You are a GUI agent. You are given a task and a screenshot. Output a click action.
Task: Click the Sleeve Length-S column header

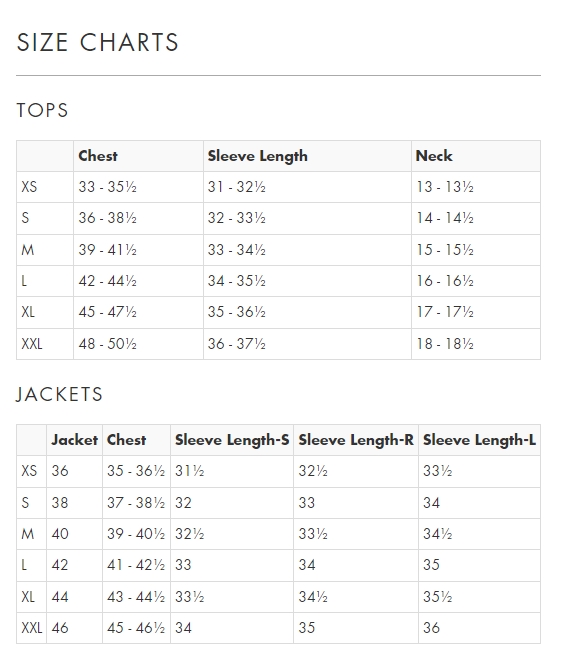[232, 440]
